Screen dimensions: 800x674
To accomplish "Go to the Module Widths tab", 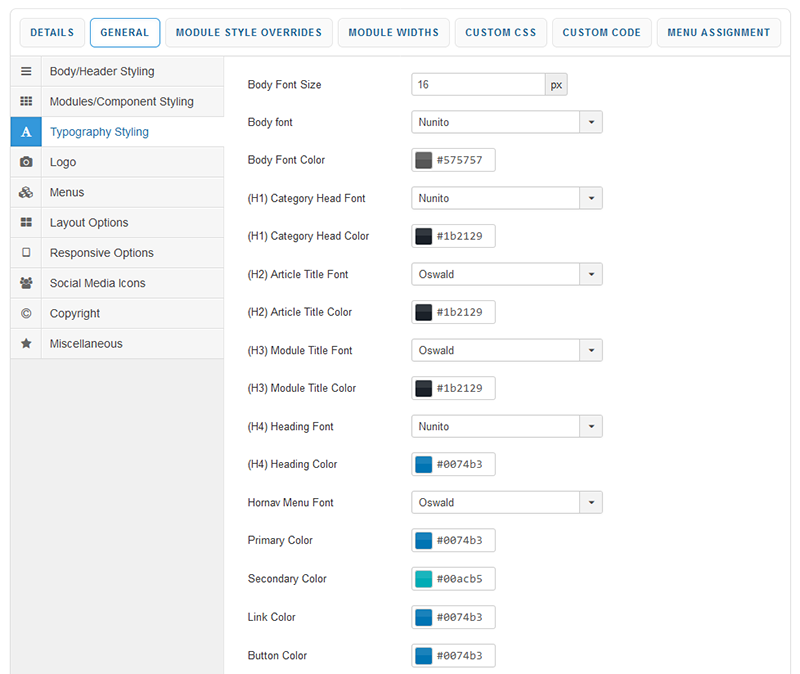I will pos(393,33).
